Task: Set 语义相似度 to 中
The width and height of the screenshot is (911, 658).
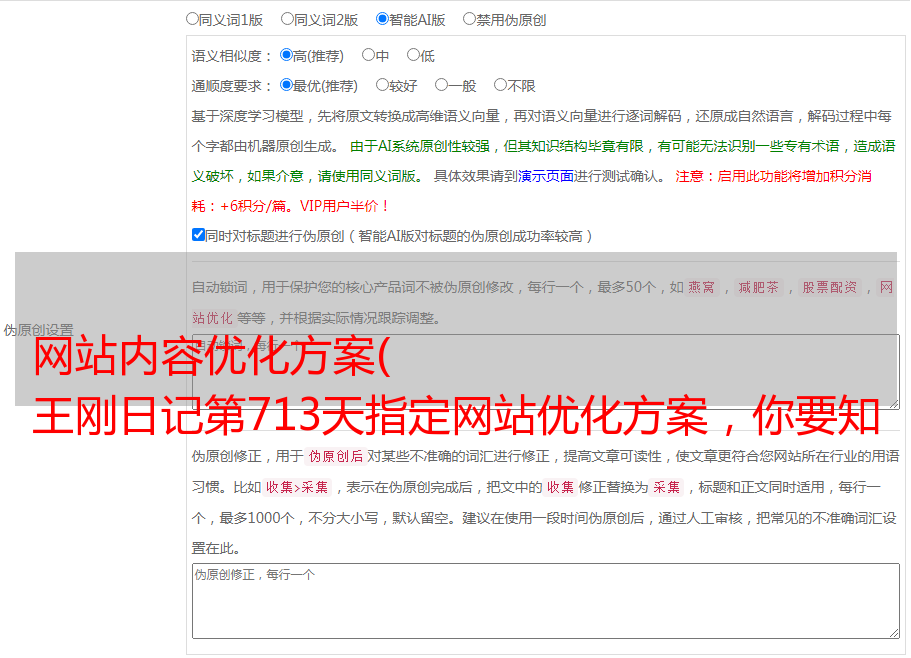Action: [368, 55]
